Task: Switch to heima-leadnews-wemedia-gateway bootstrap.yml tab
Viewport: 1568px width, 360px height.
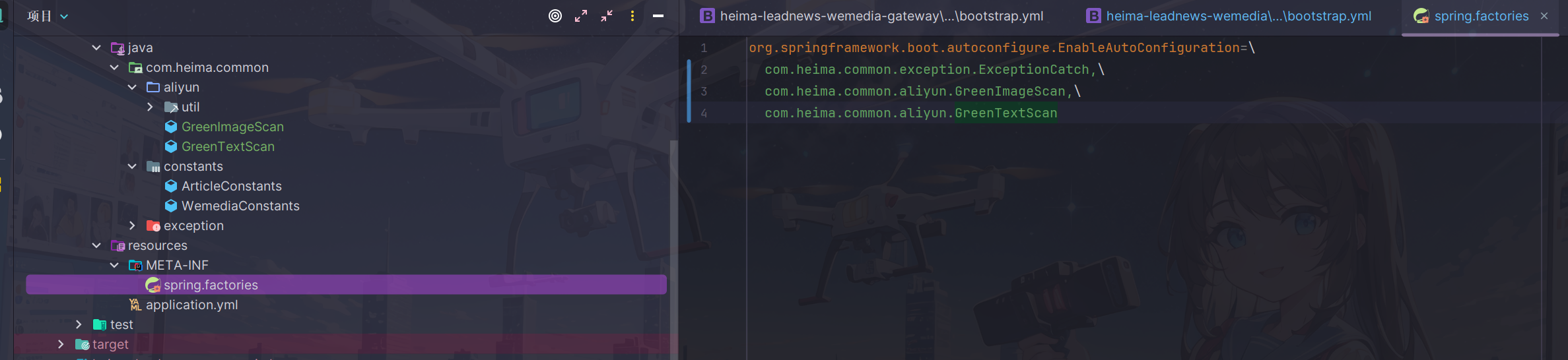Action: pyautogui.click(x=871, y=16)
